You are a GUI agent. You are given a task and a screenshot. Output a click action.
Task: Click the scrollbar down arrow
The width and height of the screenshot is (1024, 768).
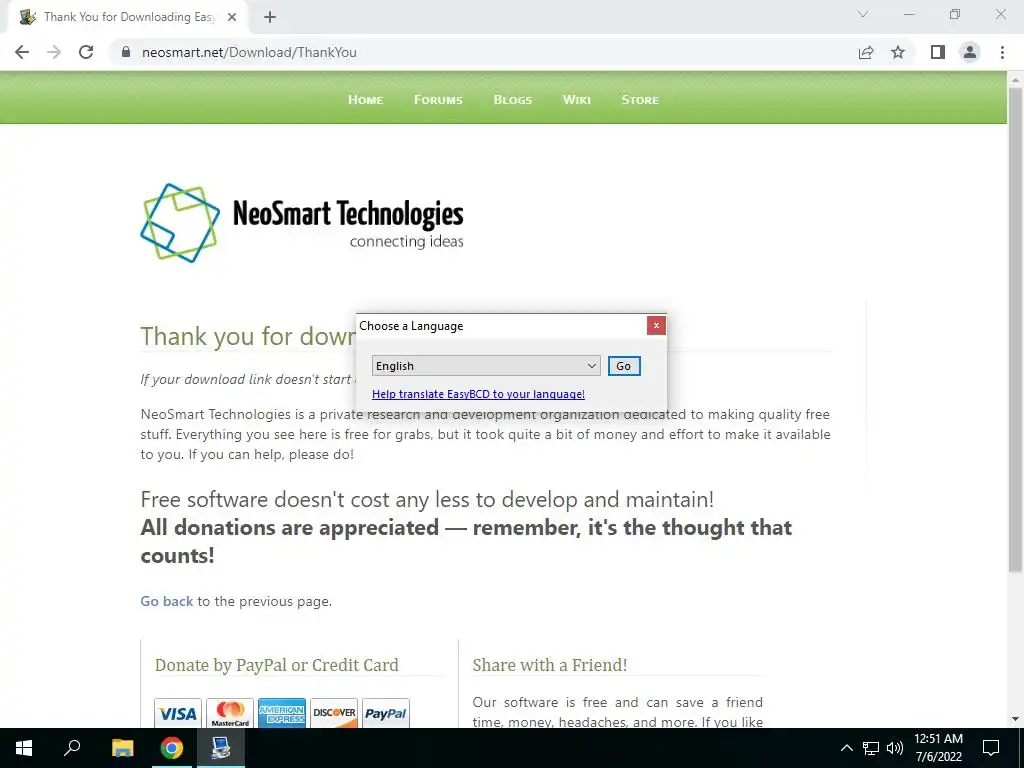1015,719
